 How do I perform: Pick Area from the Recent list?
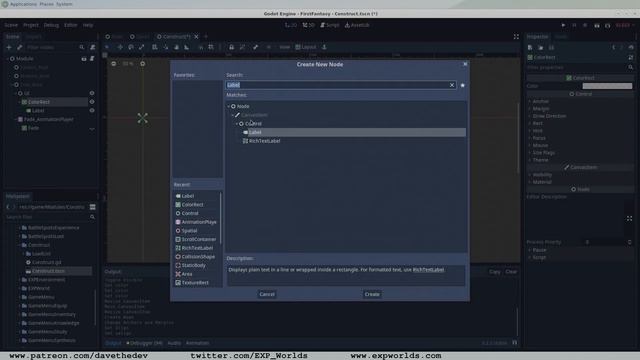pyautogui.click(x=187, y=274)
